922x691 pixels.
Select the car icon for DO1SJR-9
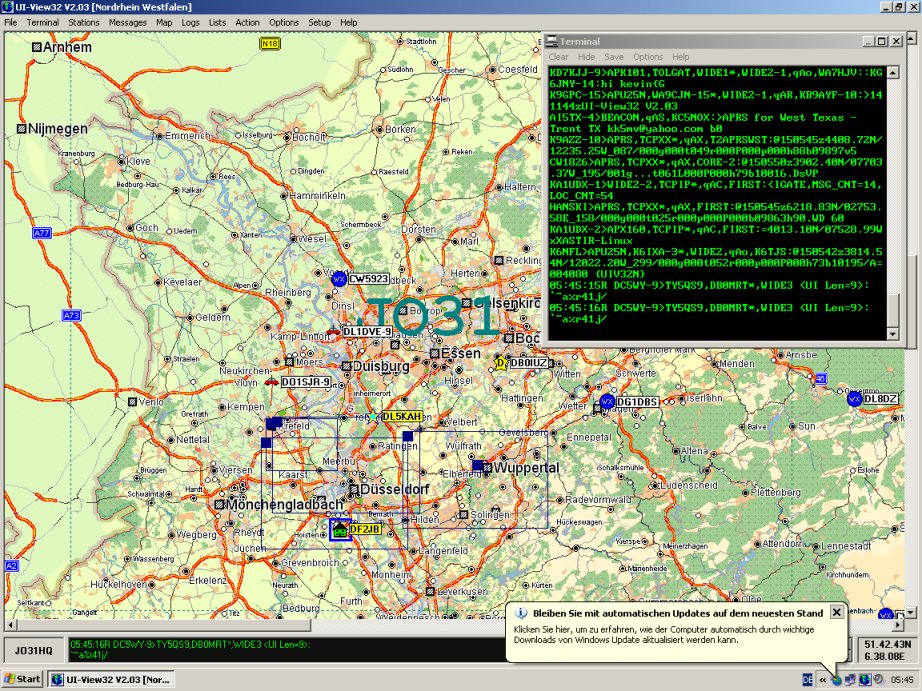271,382
